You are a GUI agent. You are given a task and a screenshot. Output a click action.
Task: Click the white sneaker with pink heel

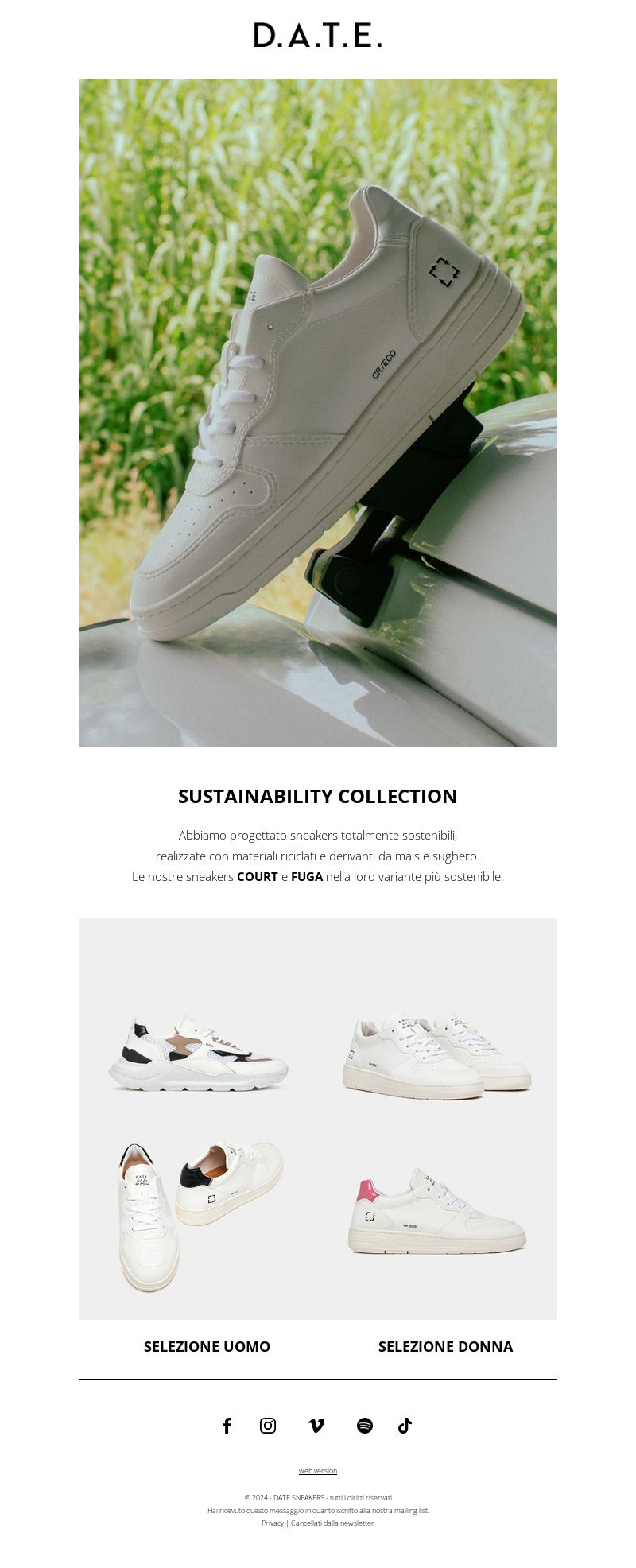tap(437, 1211)
